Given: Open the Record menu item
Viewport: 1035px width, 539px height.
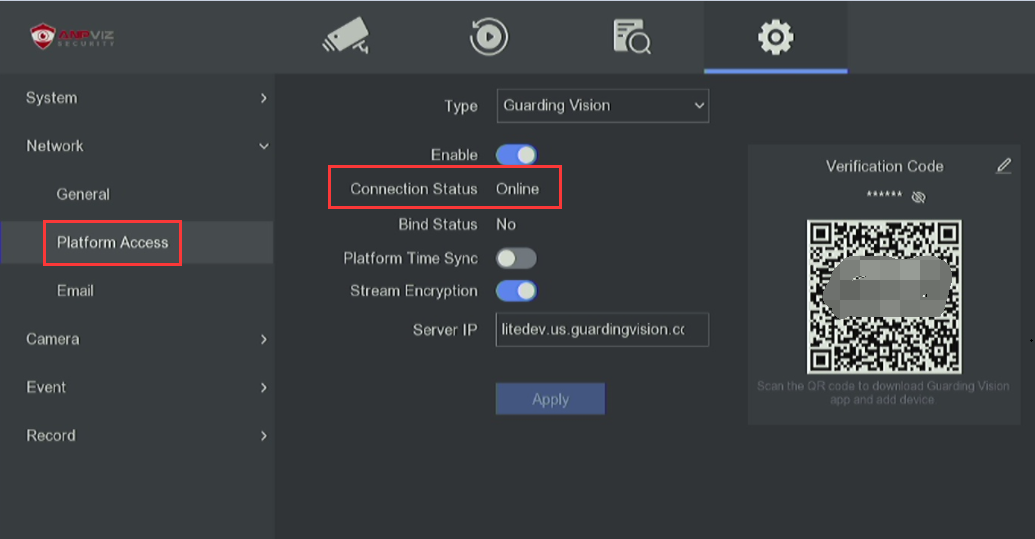Looking at the screenshot, I should click(x=51, y=435).
